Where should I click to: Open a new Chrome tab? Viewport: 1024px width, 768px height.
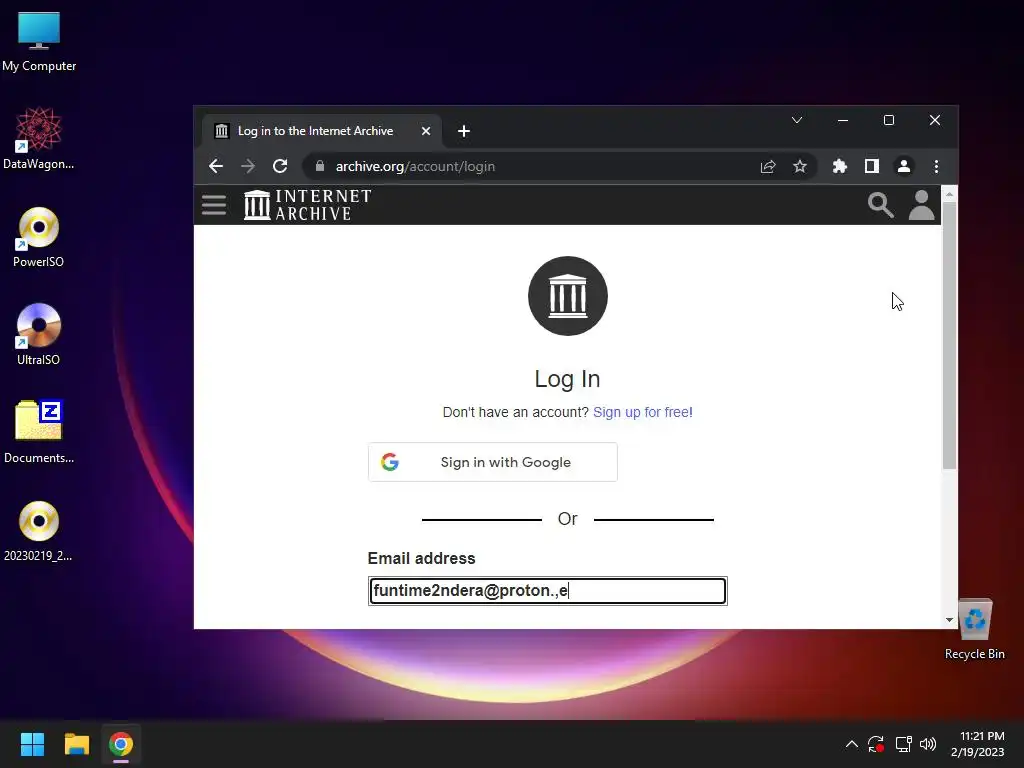pos(464,131)
